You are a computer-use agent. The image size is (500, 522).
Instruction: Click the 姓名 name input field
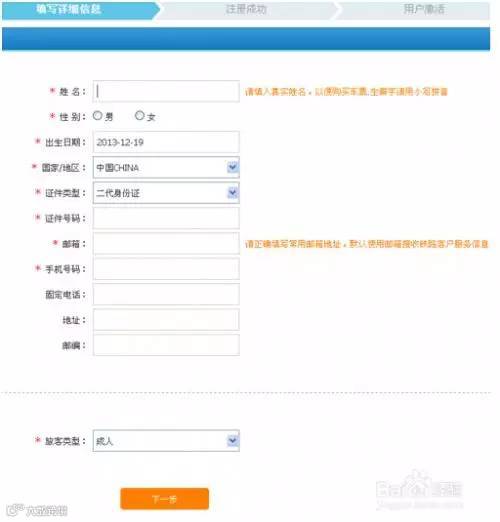[166, 91]
